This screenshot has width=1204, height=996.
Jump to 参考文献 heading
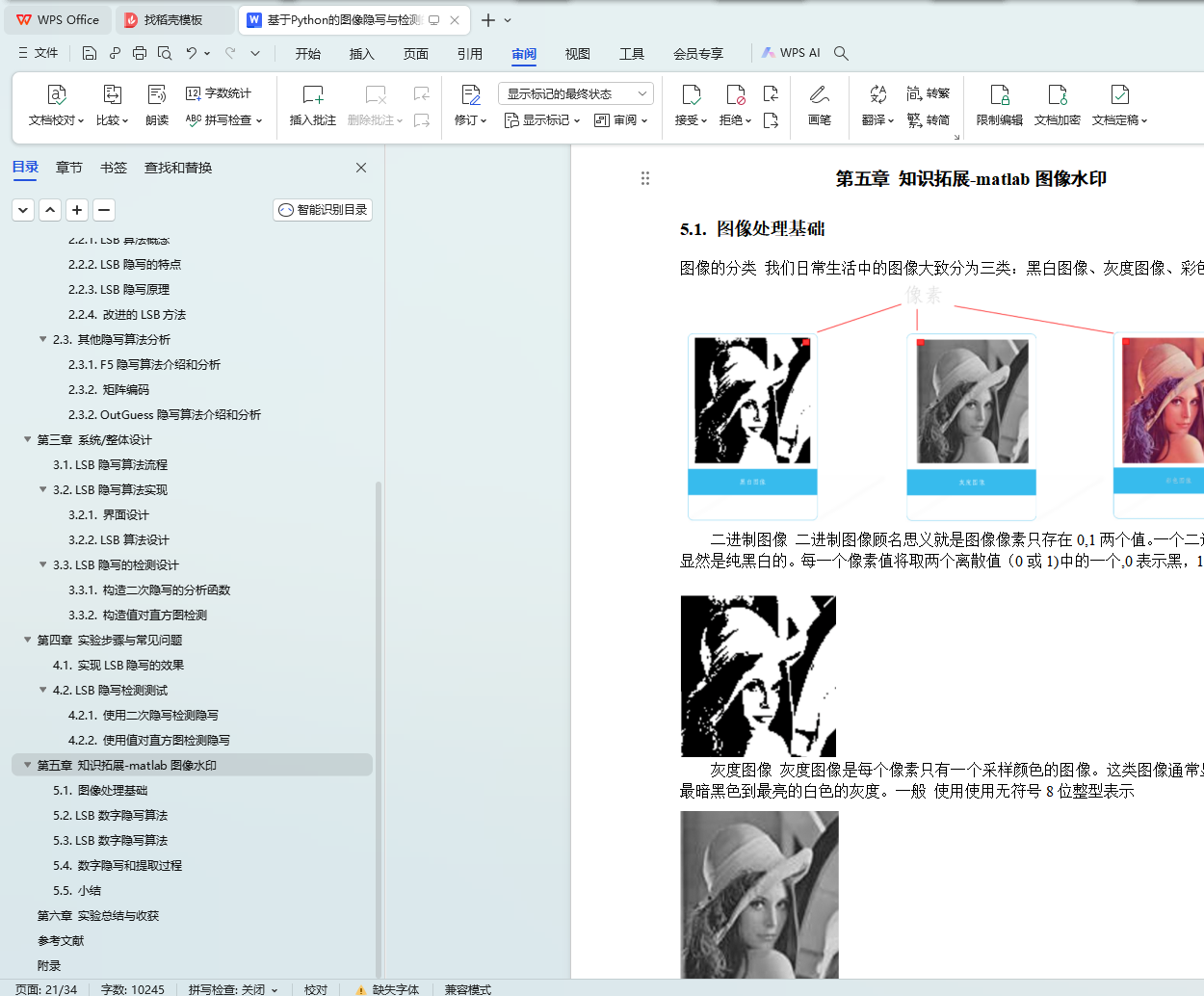(x=61, y=940)
